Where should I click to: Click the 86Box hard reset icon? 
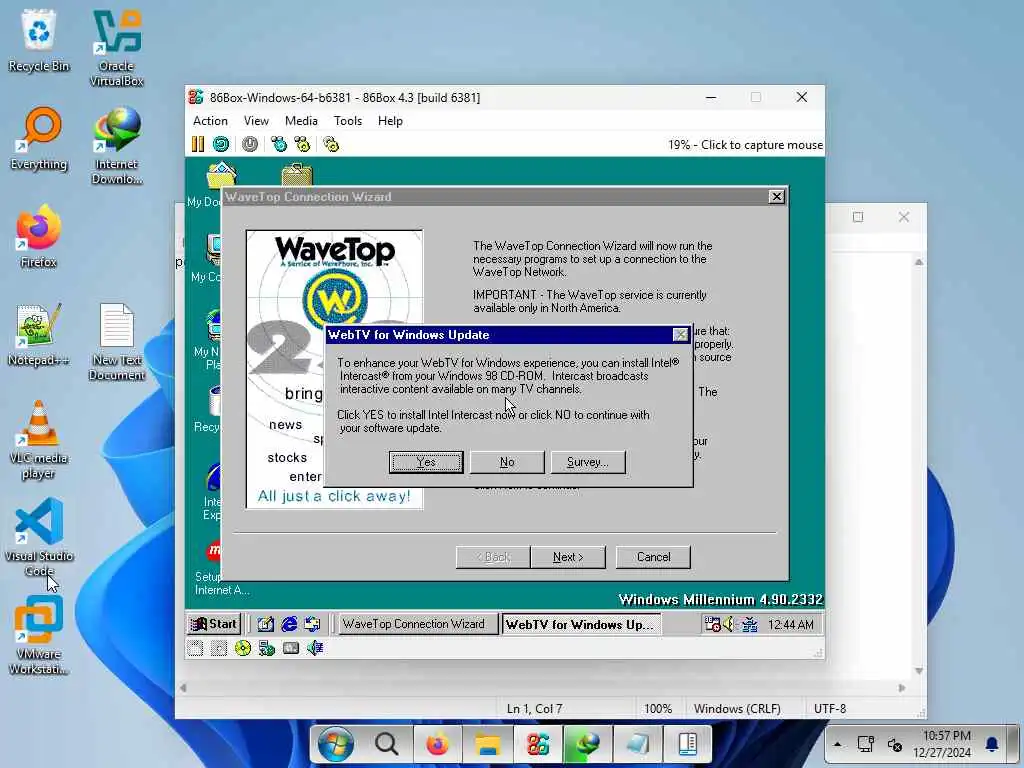pyautogui.click(x=221, y=144)
